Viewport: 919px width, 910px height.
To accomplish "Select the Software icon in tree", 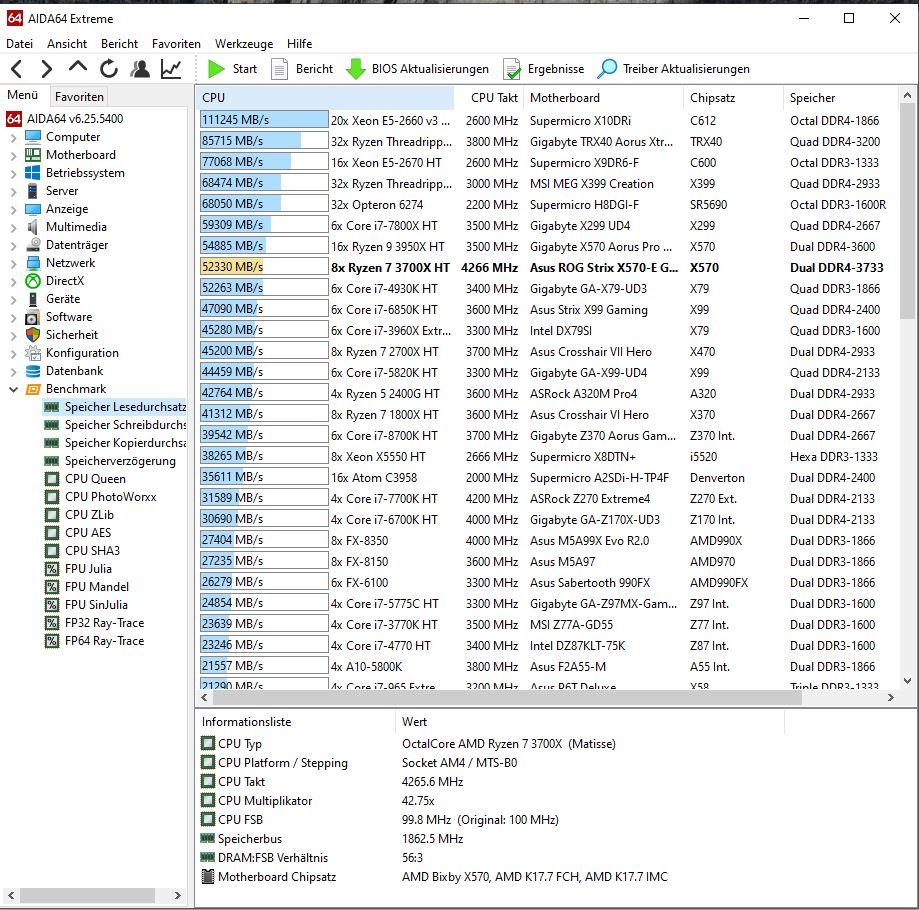I will [x=33, y=317].
